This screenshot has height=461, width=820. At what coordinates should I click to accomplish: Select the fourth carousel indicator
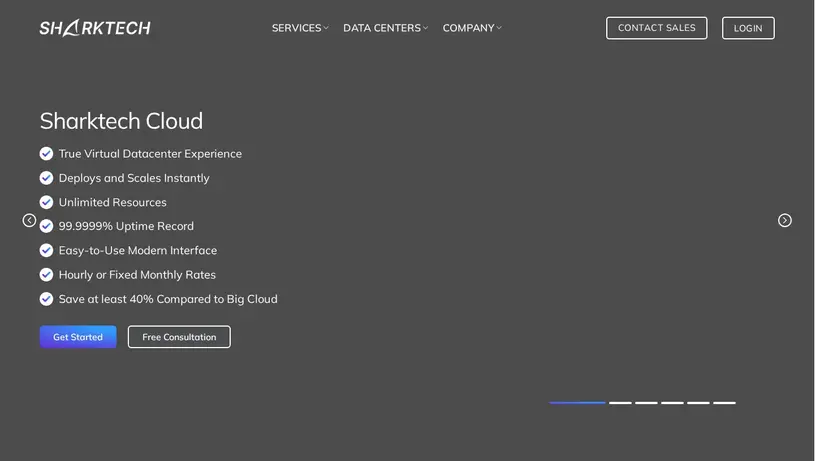click(672, 402)
